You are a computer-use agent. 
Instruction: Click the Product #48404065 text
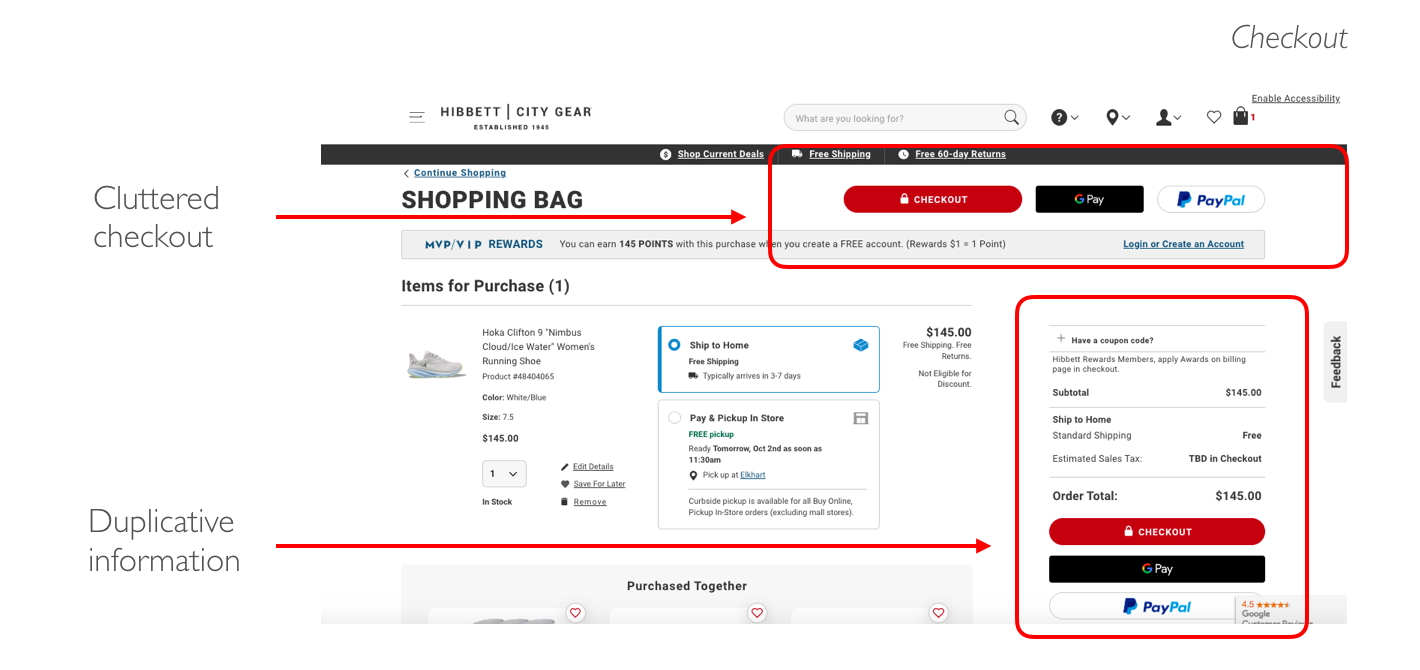point(518,377)
